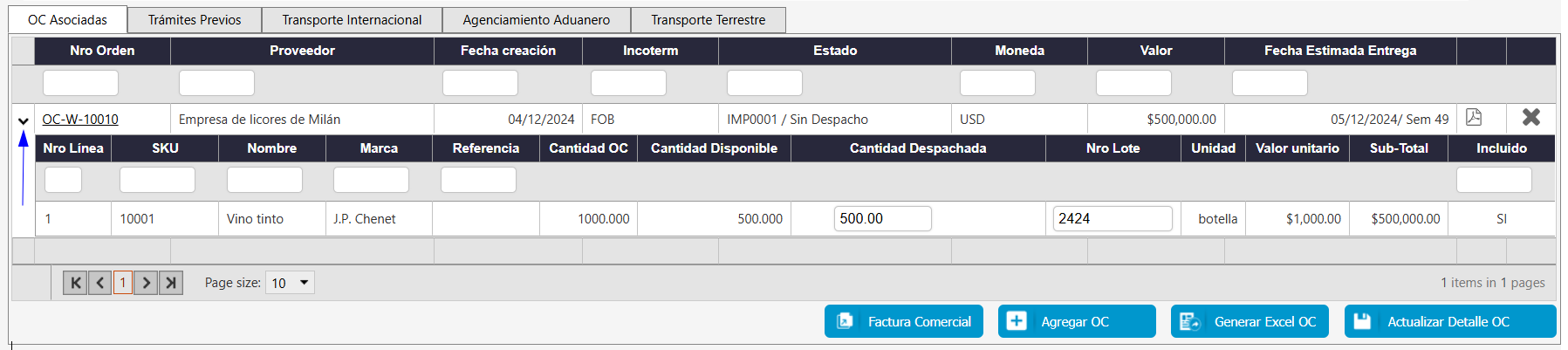The width and height of the screenshot is (1568, 350).
Task: Click the Factura Comercial button
Action: (x=903, y=321)
